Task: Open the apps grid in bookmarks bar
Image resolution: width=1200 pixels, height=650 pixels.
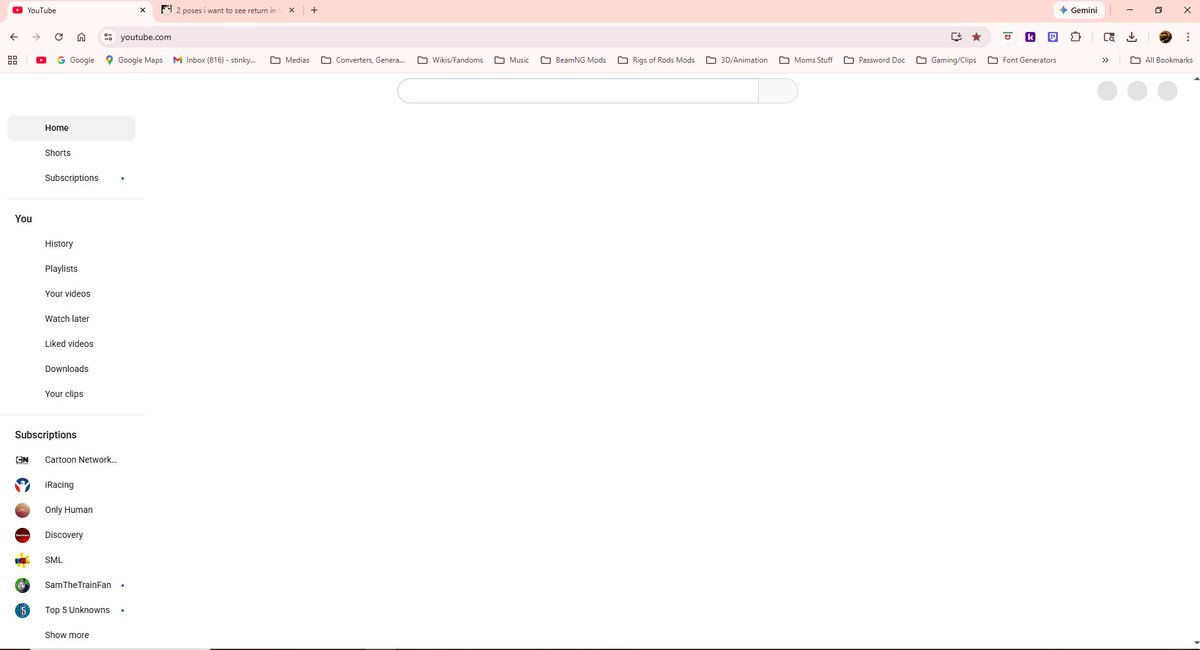Action: 13,60
